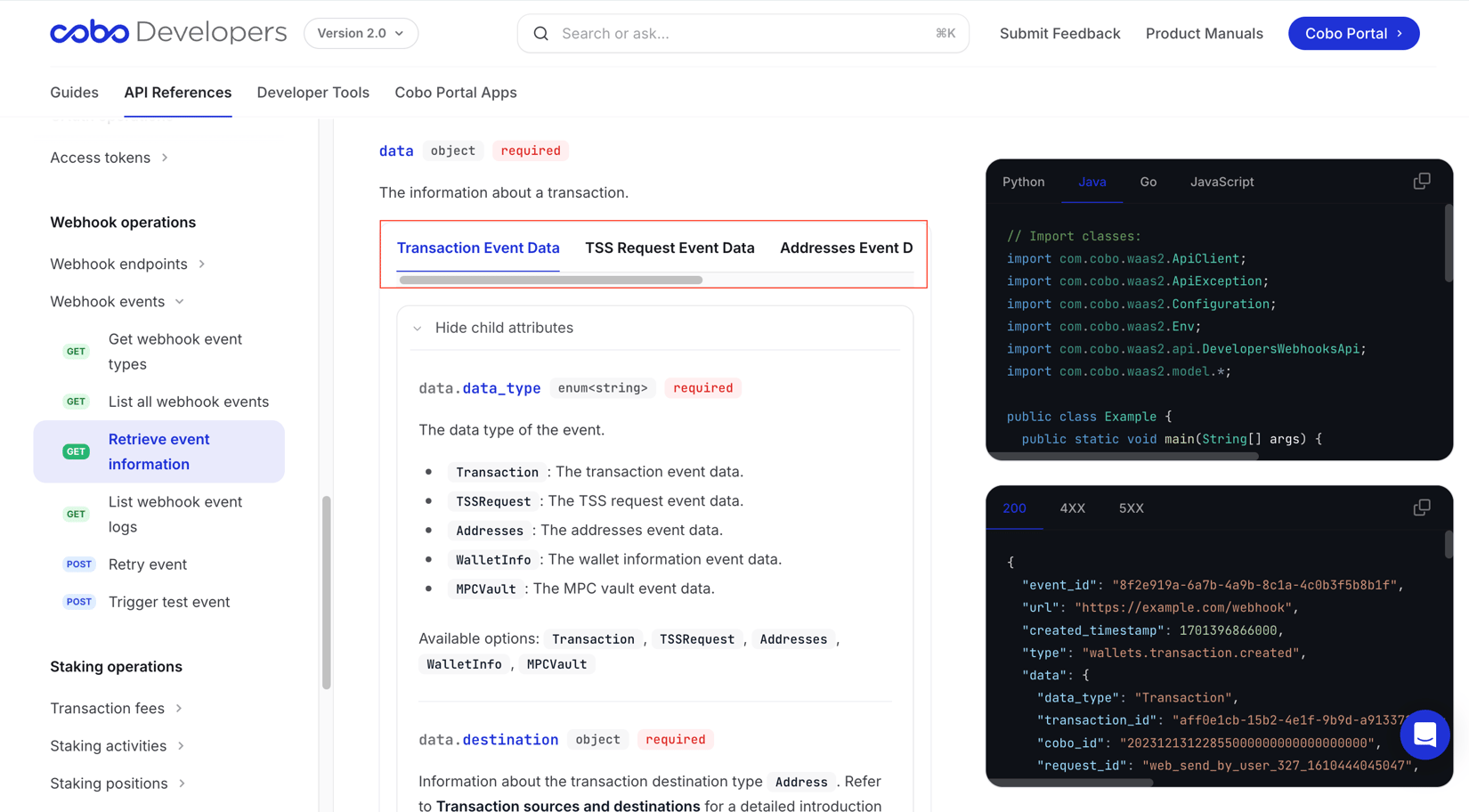This screenshot has height=812, width=1469.
Task: Switch code sample to Python
Action: click(x=1024, y=182)
